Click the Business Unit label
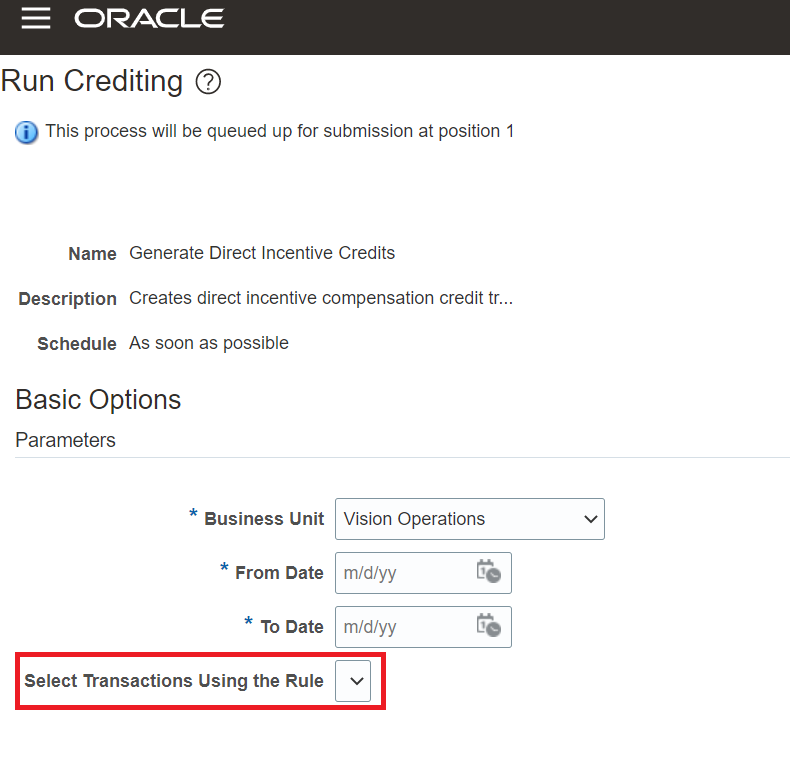Viewport: 790px width, 772px height. [x=264, y=519]
